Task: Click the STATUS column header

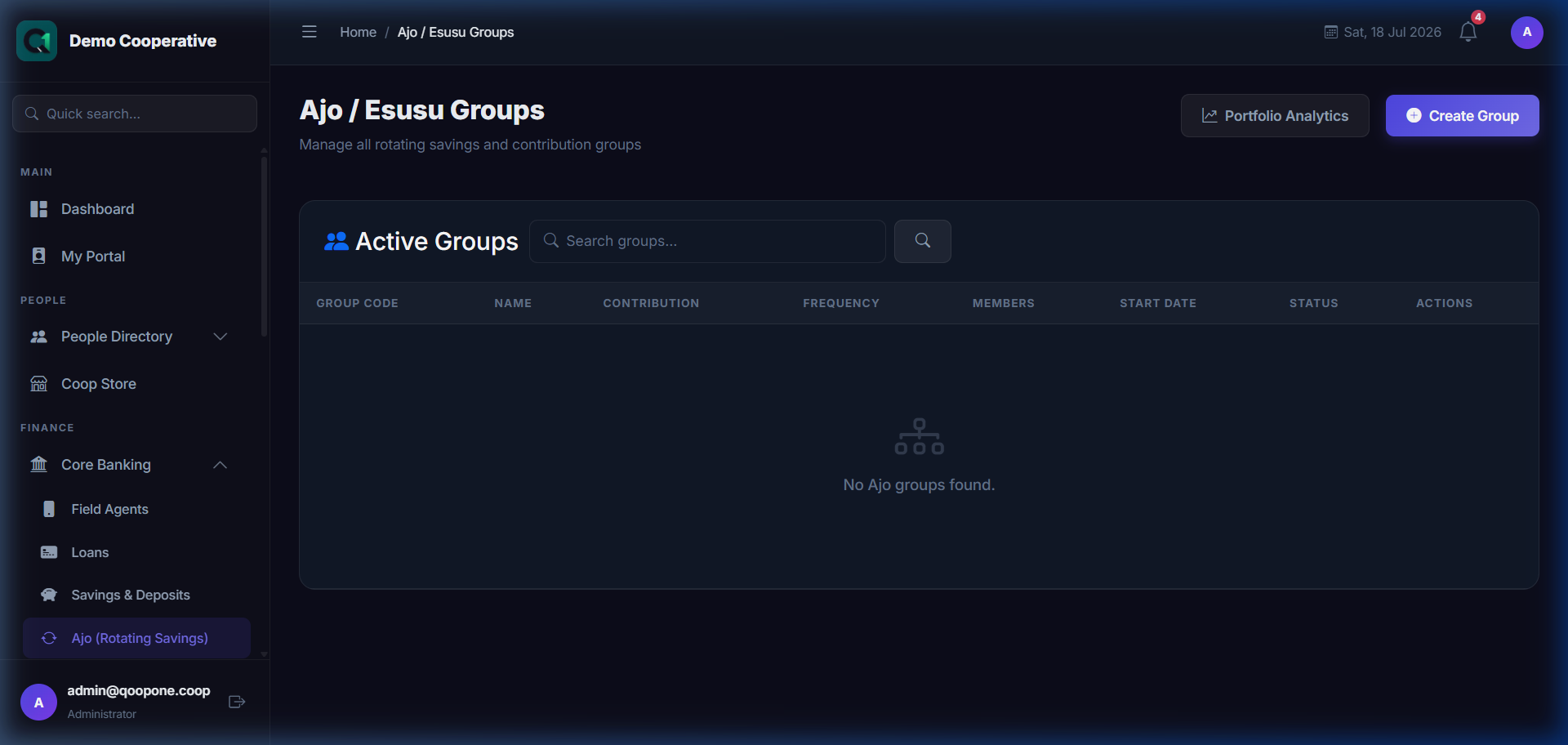Action: click(x=1314, y=303)
